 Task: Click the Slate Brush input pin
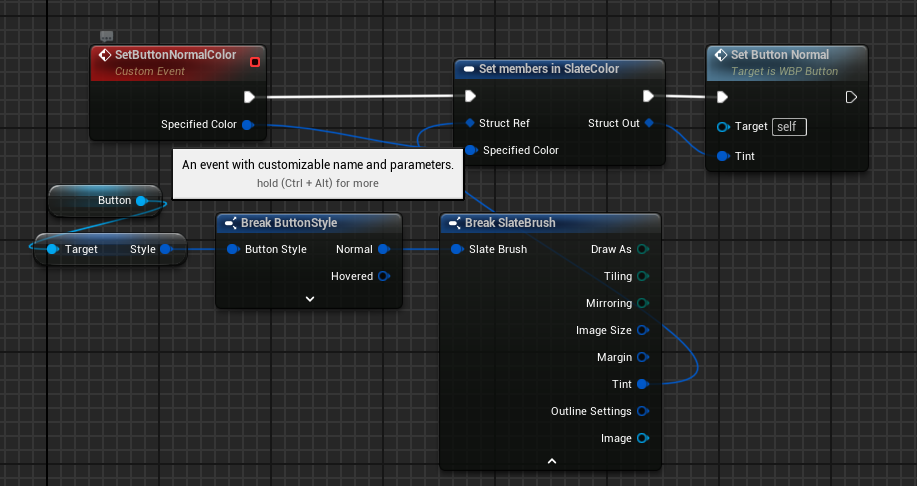point(457,249)
